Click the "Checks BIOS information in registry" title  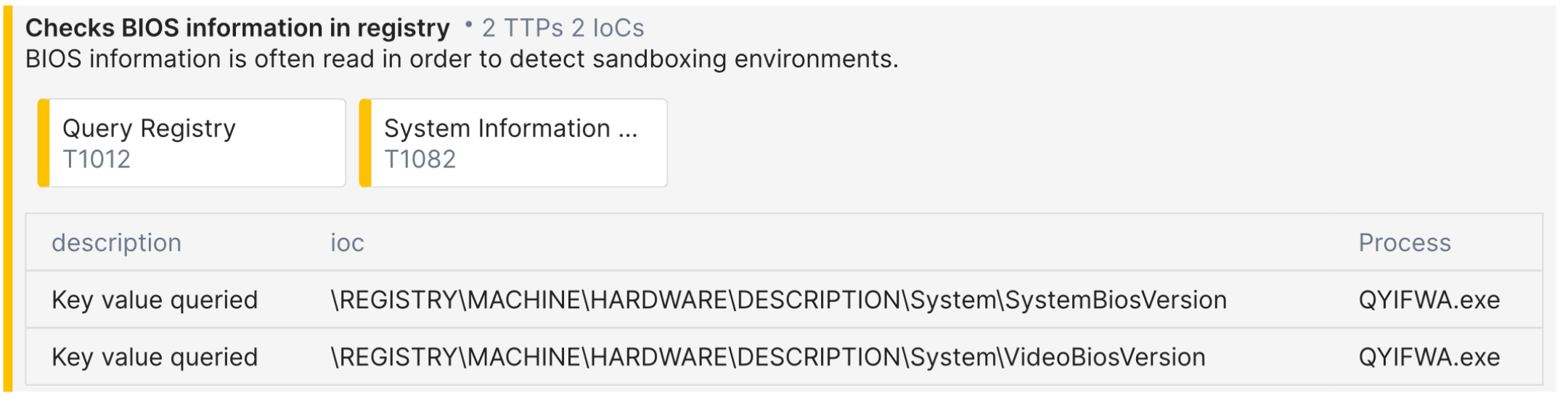pyautogui.click(x=237, y=28)
